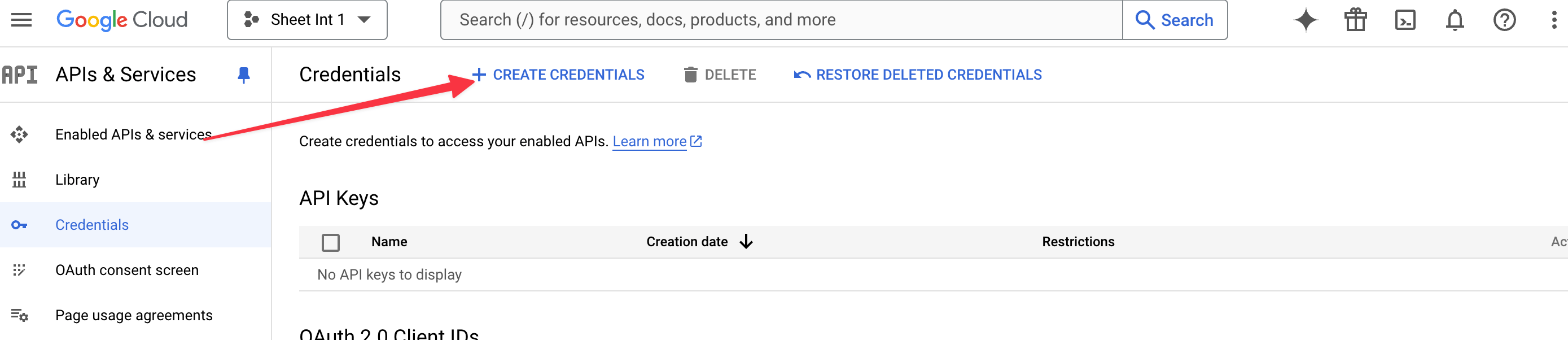Click the Google Cloud logo
Image resolution: width=1568 pixels, height=340 pixels.
122,20
